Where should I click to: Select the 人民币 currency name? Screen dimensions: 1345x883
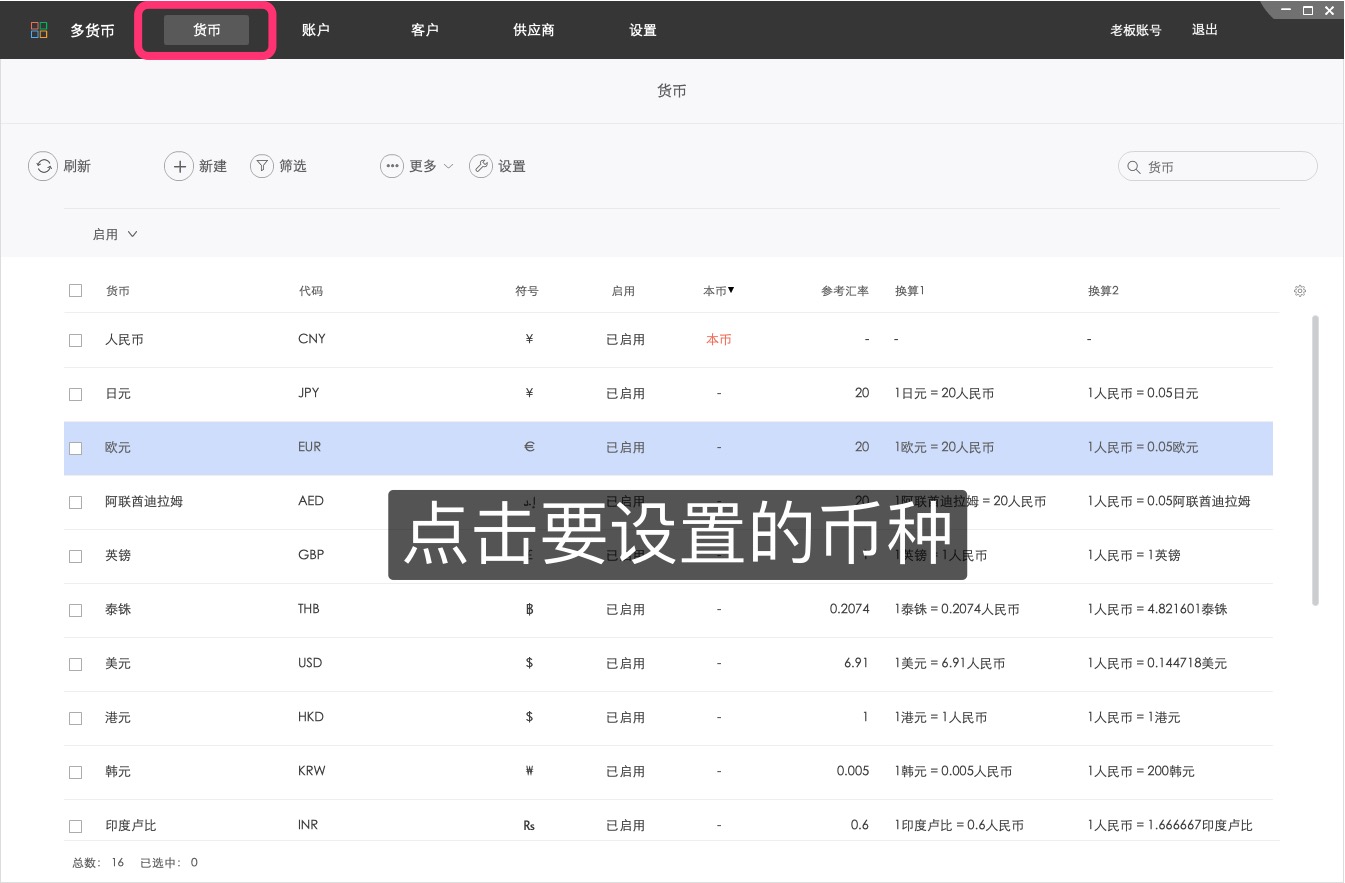[124, 340]
